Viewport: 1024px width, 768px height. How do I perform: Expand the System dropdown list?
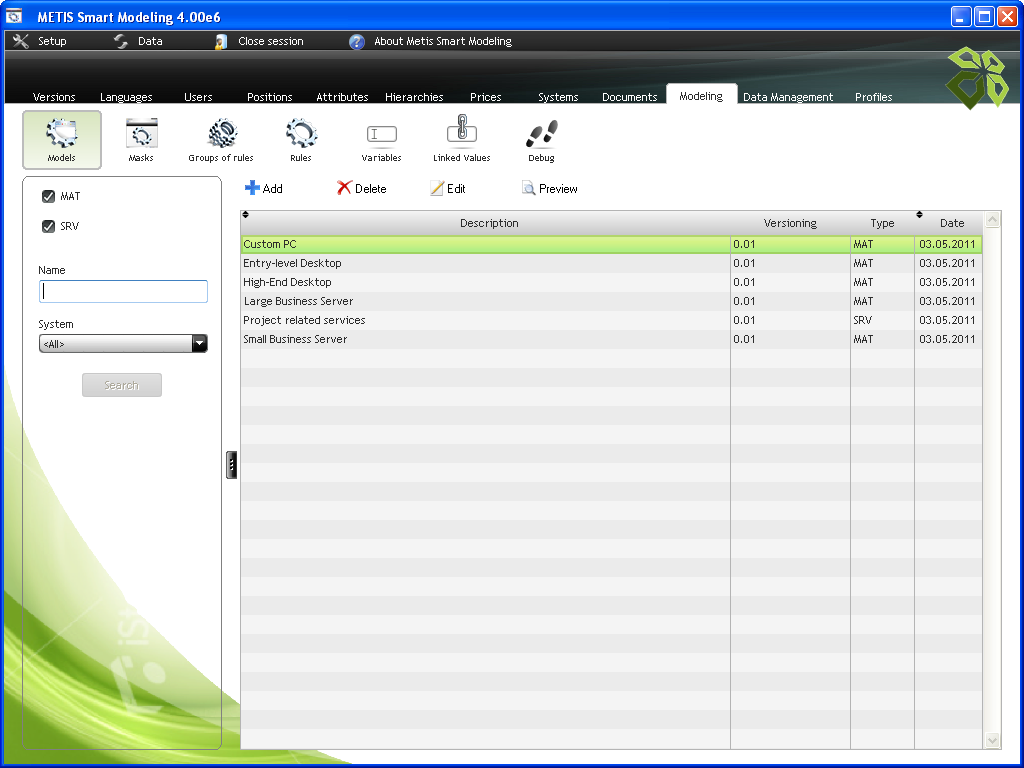pos(199,344)
